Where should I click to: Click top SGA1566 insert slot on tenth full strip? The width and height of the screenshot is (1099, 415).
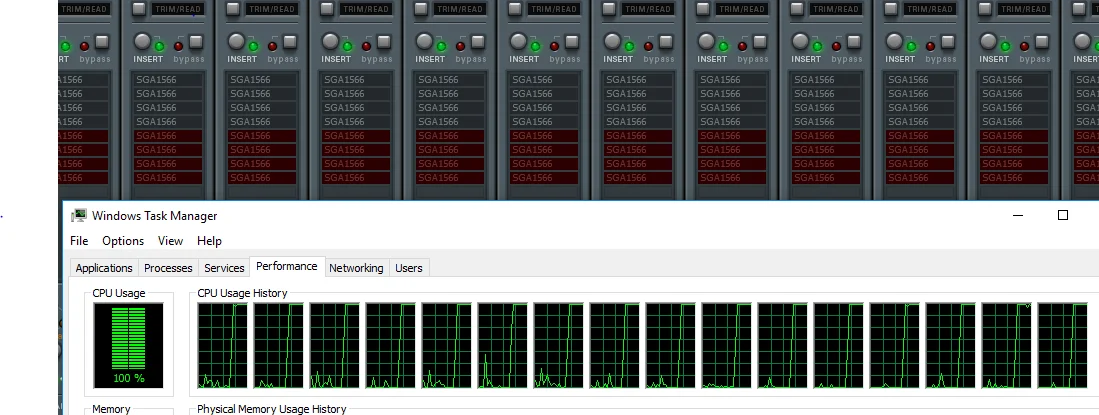click(x=1013, y=79)
